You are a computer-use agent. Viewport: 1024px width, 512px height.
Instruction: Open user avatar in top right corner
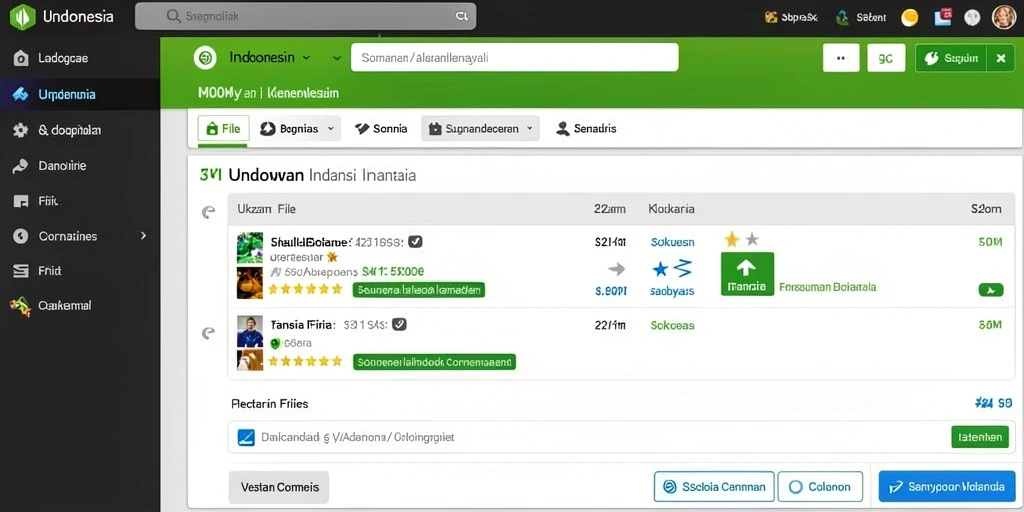pyautogui.click(x=1004, y=17)
